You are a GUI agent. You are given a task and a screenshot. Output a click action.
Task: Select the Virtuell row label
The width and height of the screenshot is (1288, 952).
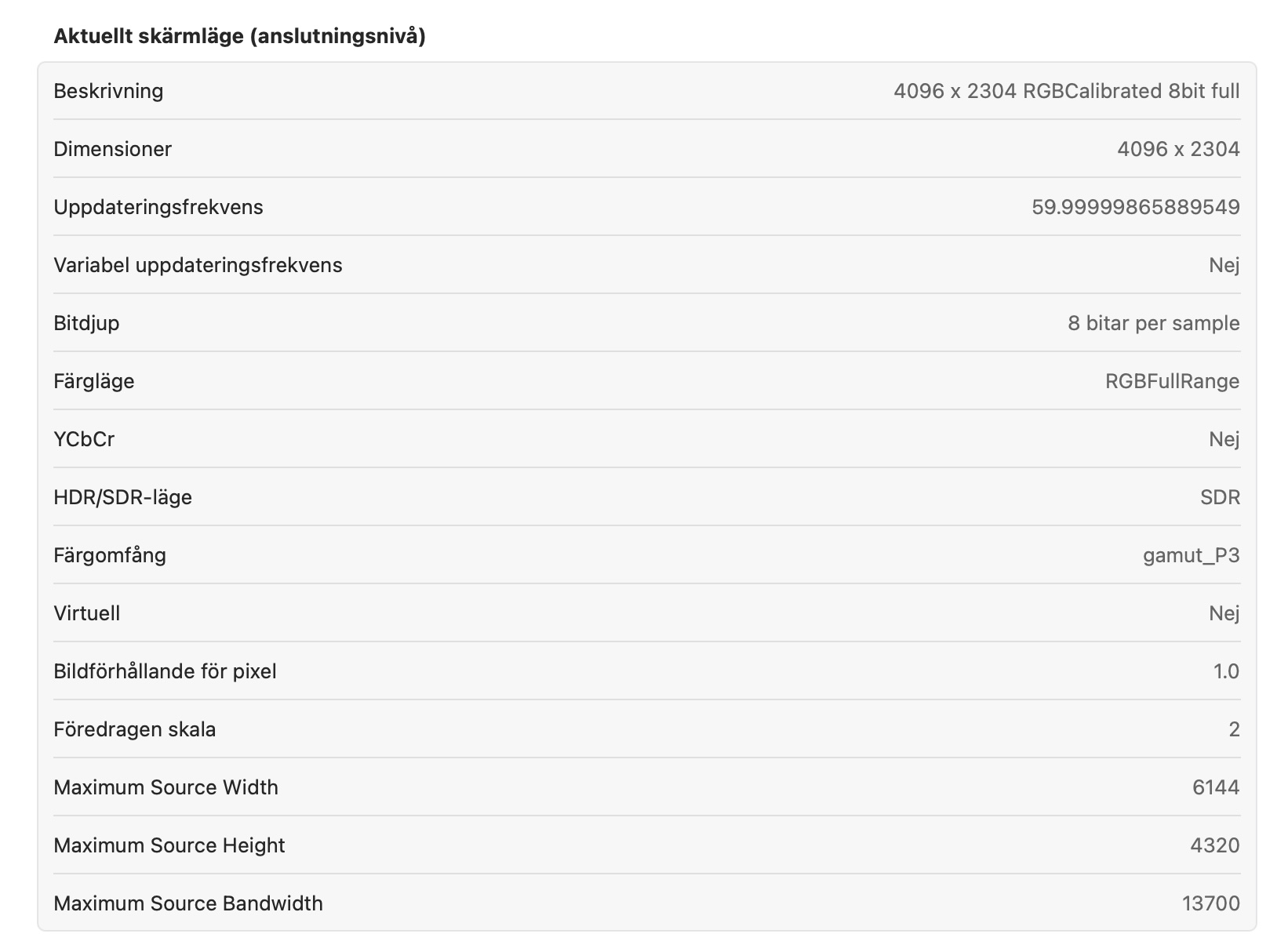coord(86,613)
